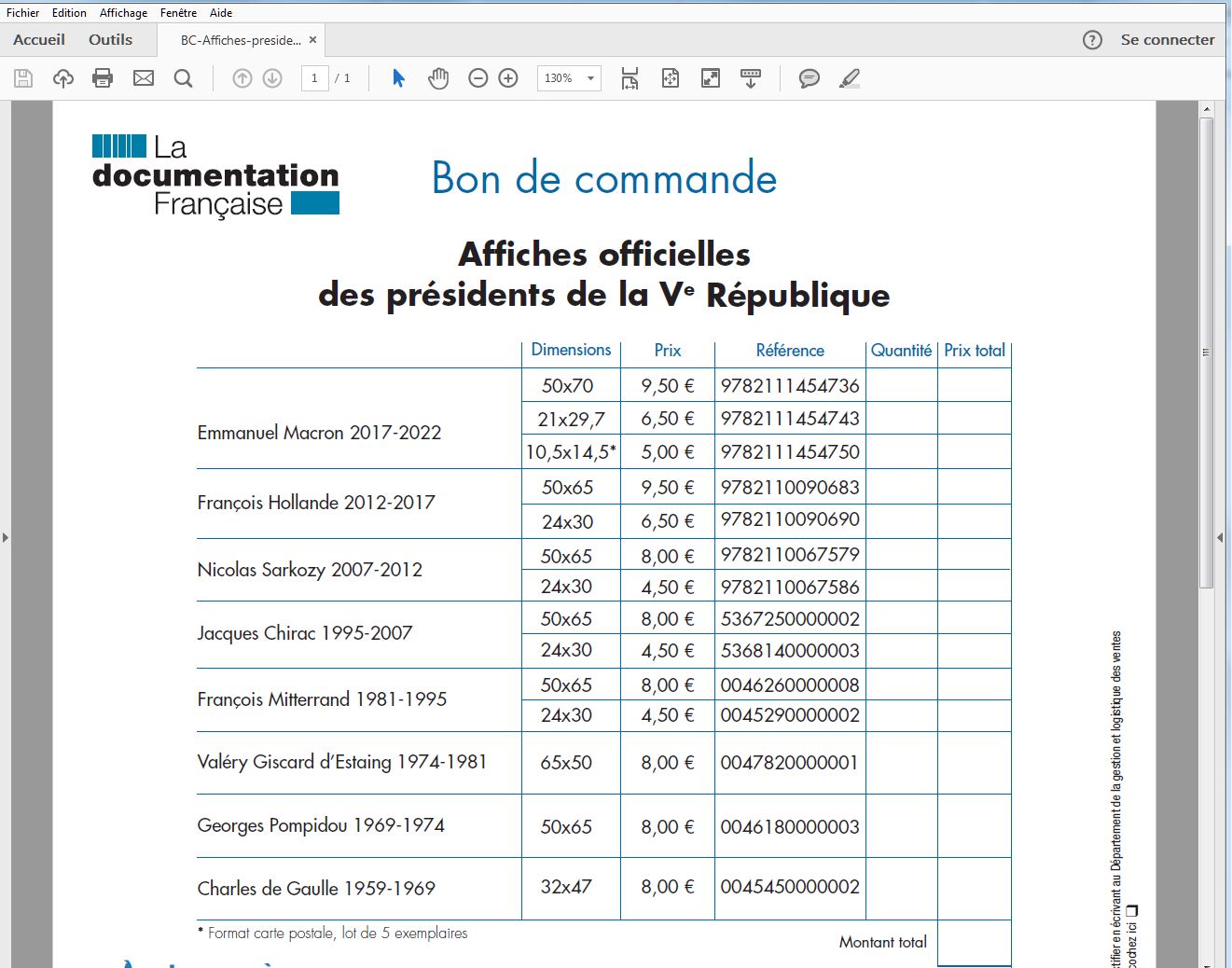Open help with the question mark icon

coord(1092,40)
